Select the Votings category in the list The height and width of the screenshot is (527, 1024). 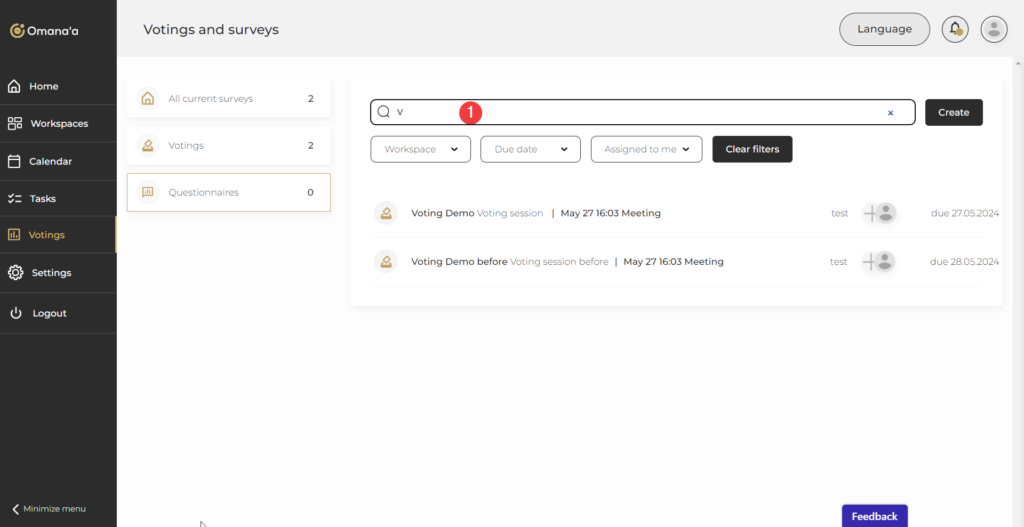(x=228, y=146)
